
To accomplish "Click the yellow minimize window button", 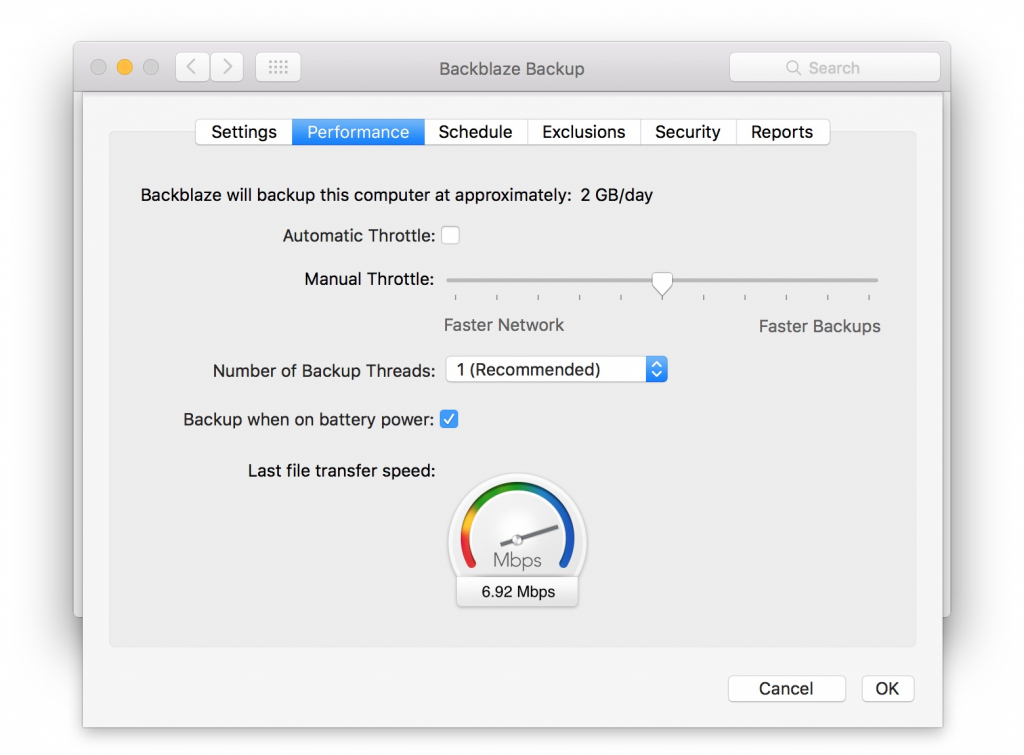I will point(125,67).
